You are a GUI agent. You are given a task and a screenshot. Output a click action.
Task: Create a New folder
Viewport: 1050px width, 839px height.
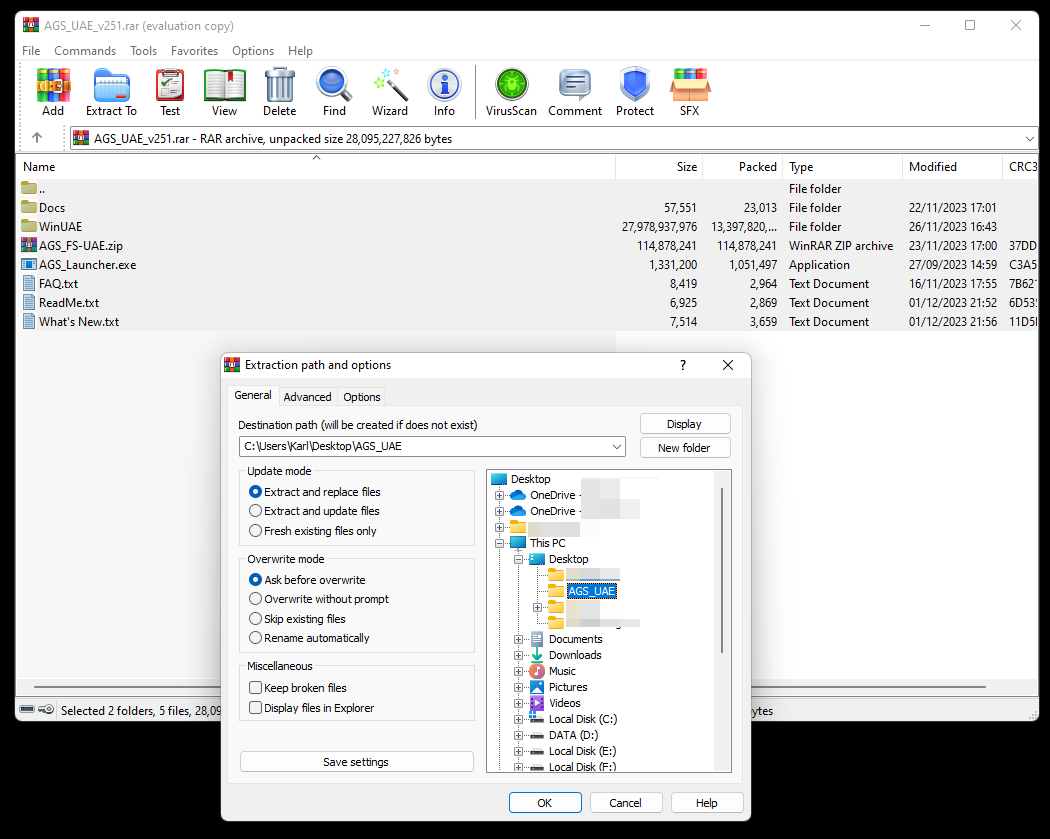[x=684, y=448]
